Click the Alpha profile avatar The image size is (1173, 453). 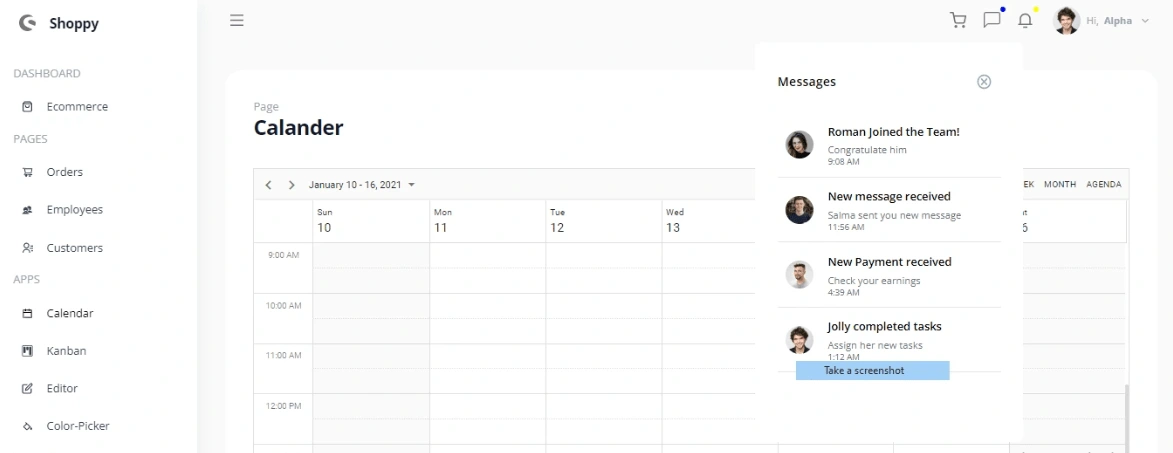coord(1066,21)
